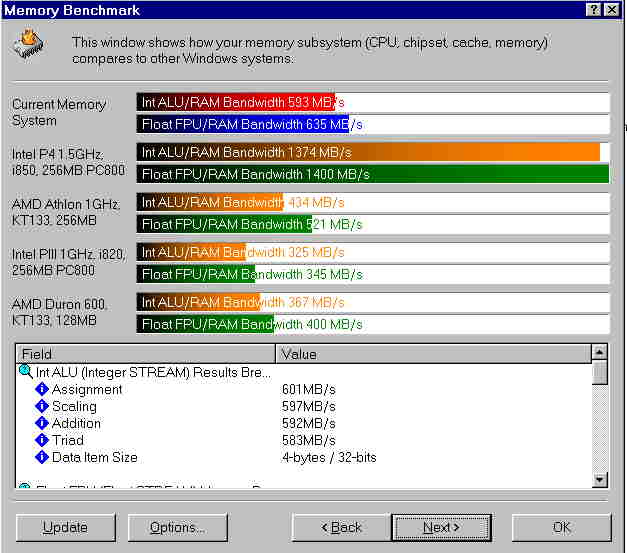Click the info icon next to Scaling
The height and width of the screenshot is (553, 627).
tap(42, 406)
